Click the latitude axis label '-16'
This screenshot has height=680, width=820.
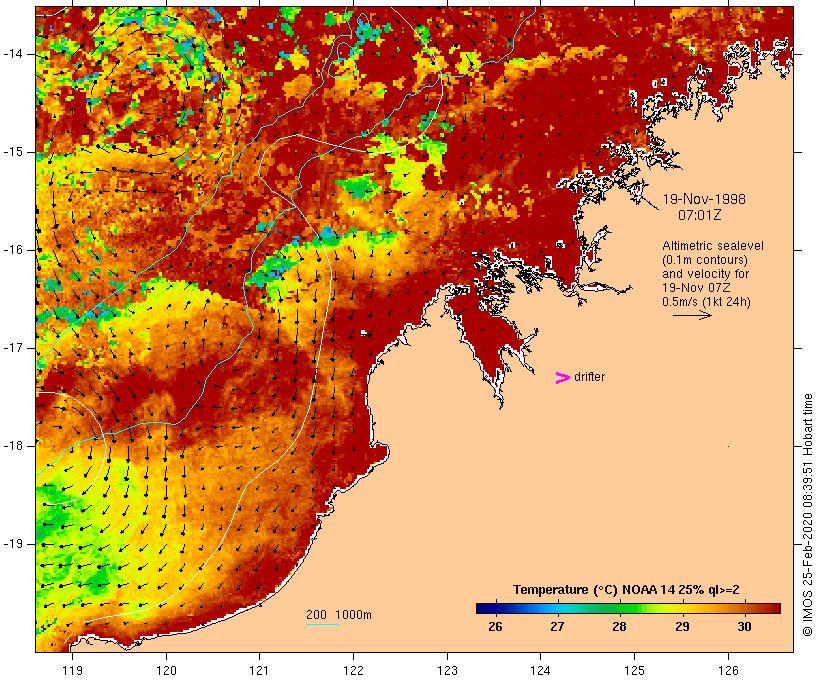12,250
